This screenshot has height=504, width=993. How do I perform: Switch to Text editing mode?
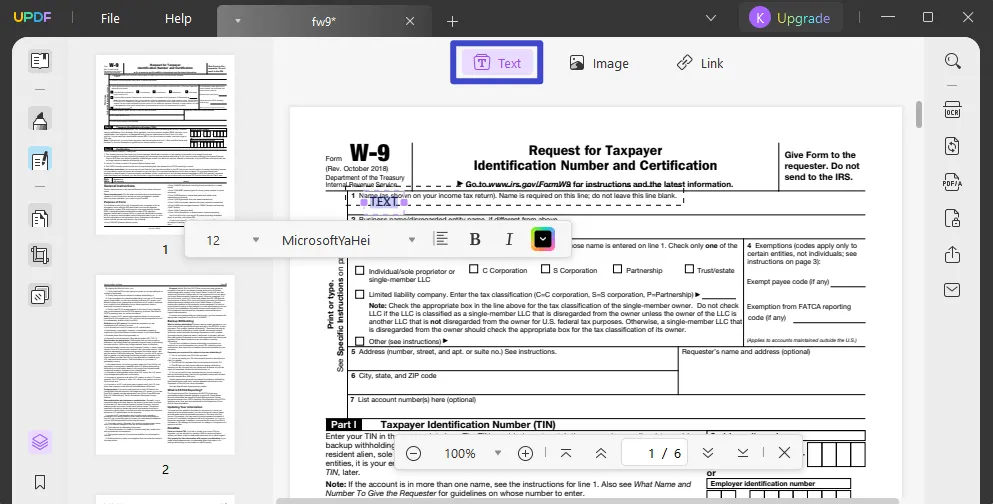tap(497, 63)
